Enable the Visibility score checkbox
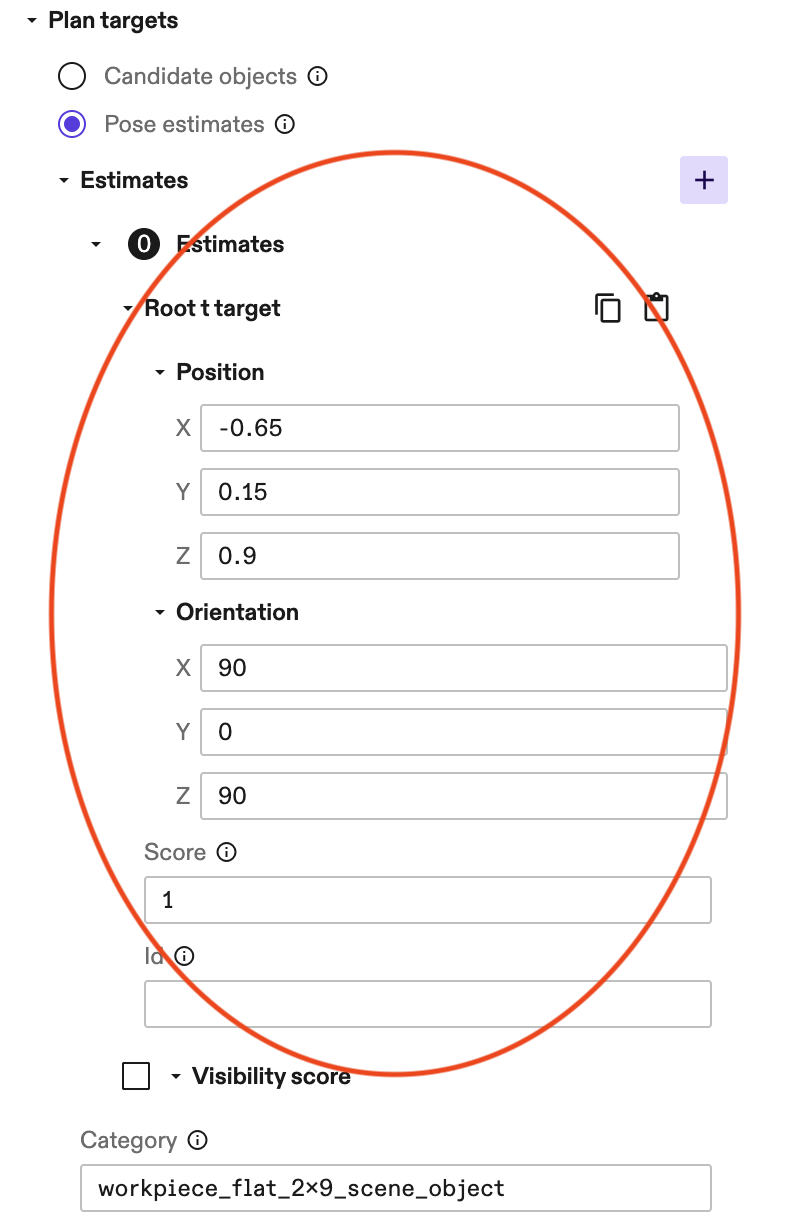 pos(136,1076)
